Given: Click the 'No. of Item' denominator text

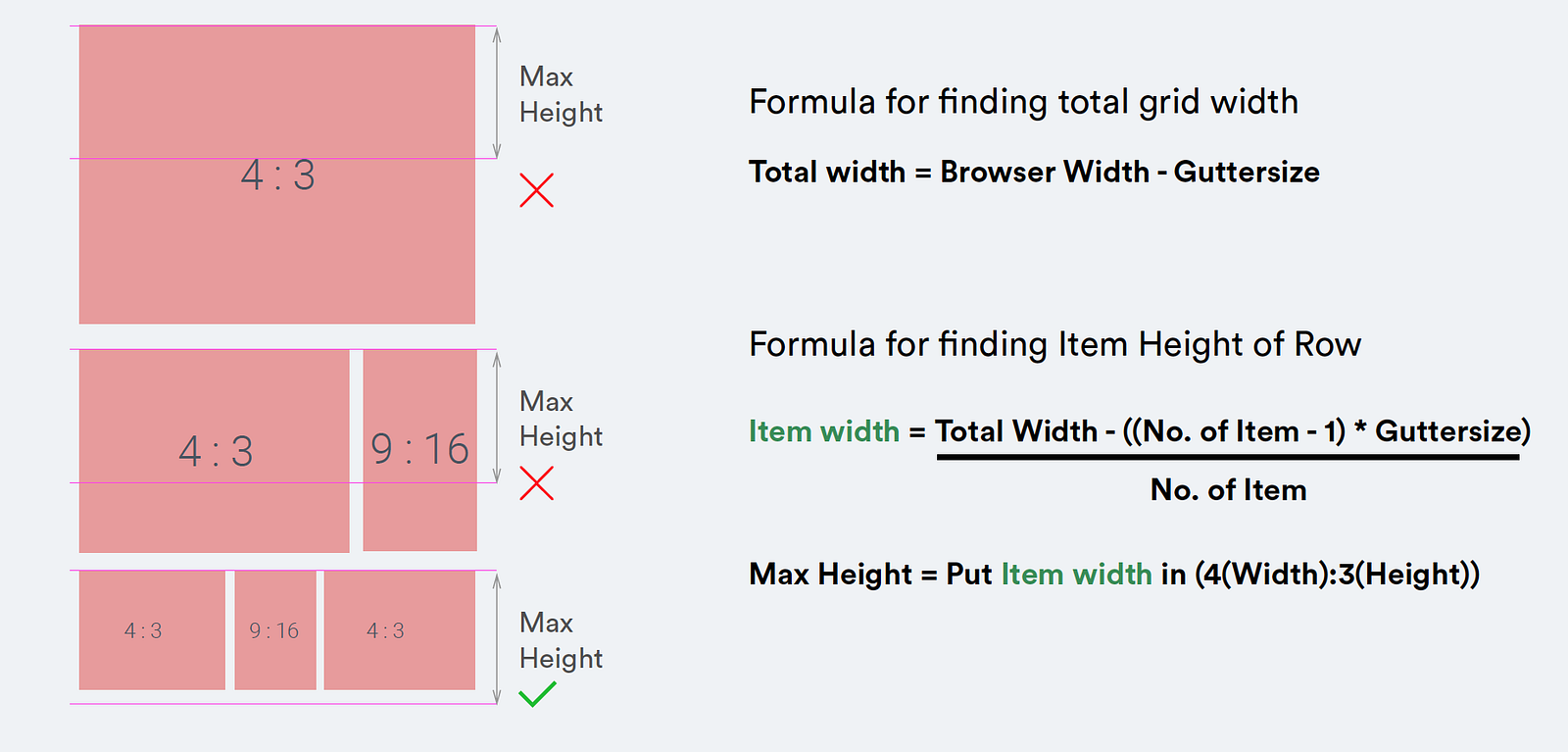Looking at the screenshot, I should tap(1228, 490).
